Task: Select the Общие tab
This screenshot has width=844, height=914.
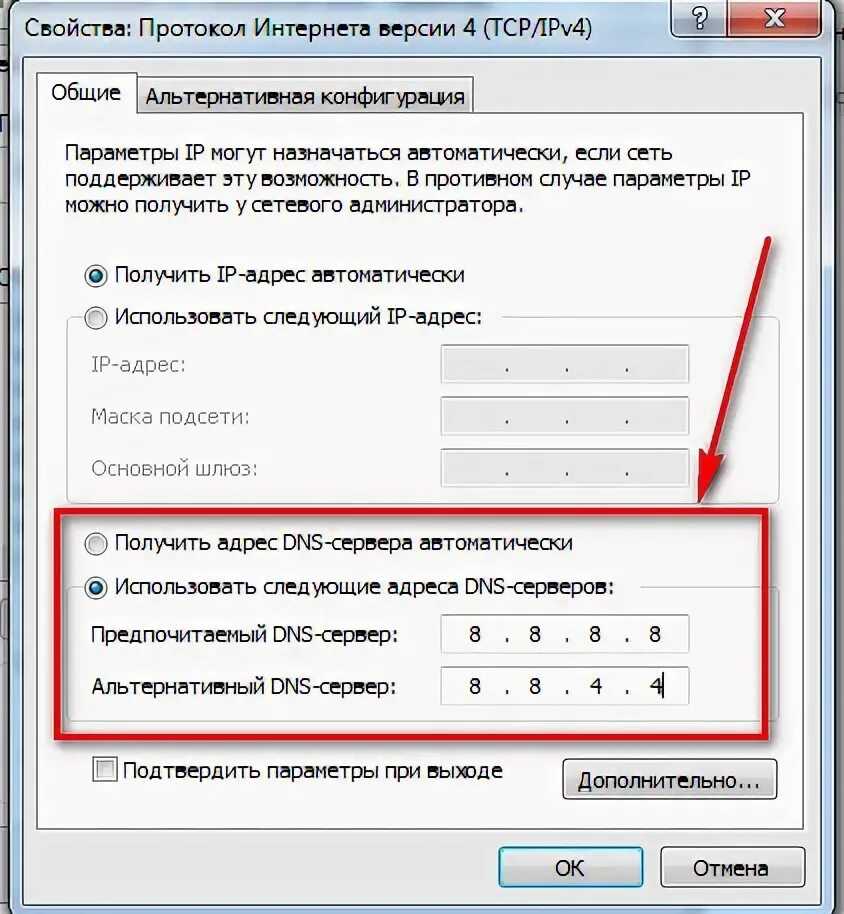Action: 86,92
